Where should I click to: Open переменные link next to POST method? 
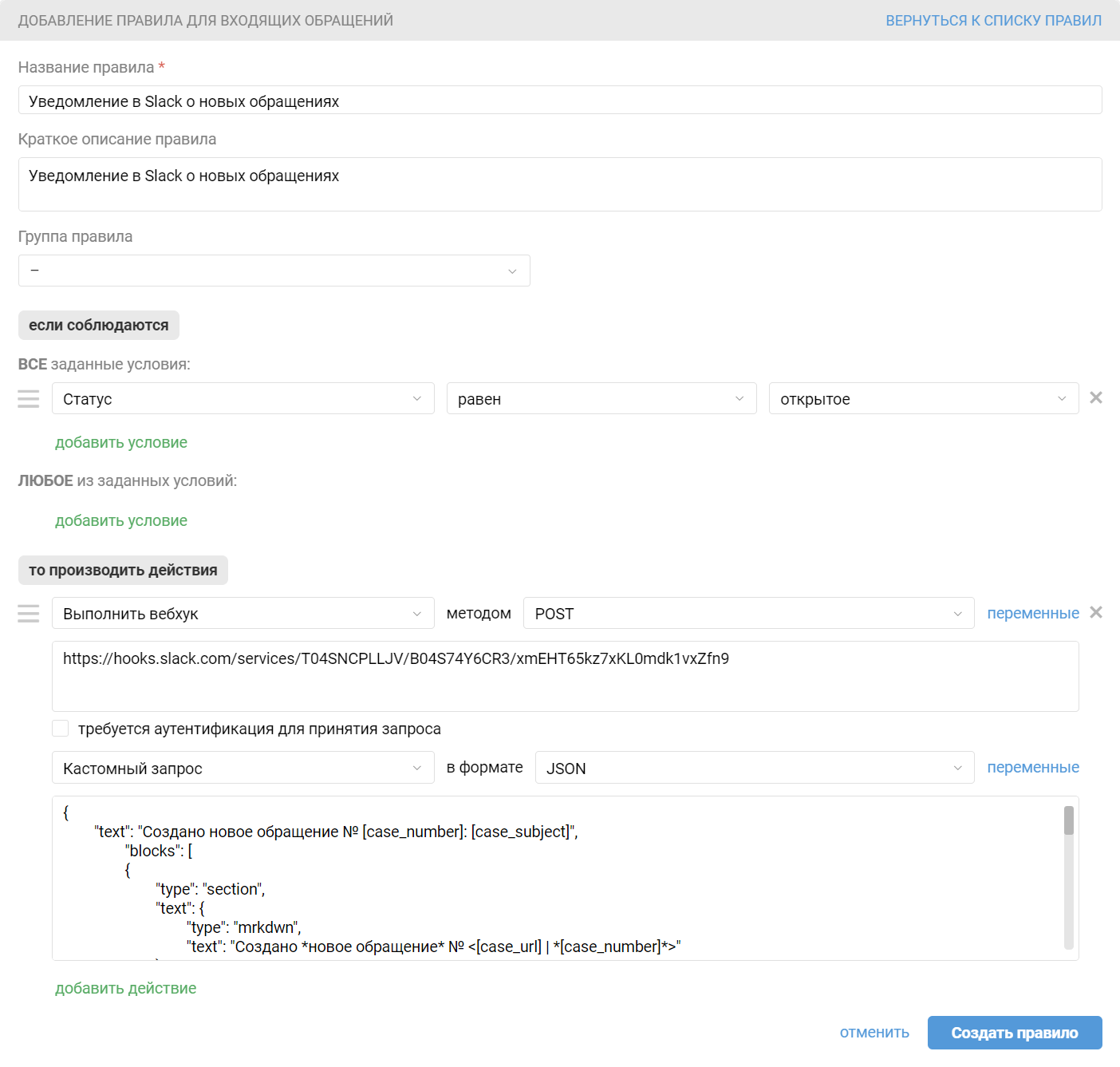tap(1033, 613)
